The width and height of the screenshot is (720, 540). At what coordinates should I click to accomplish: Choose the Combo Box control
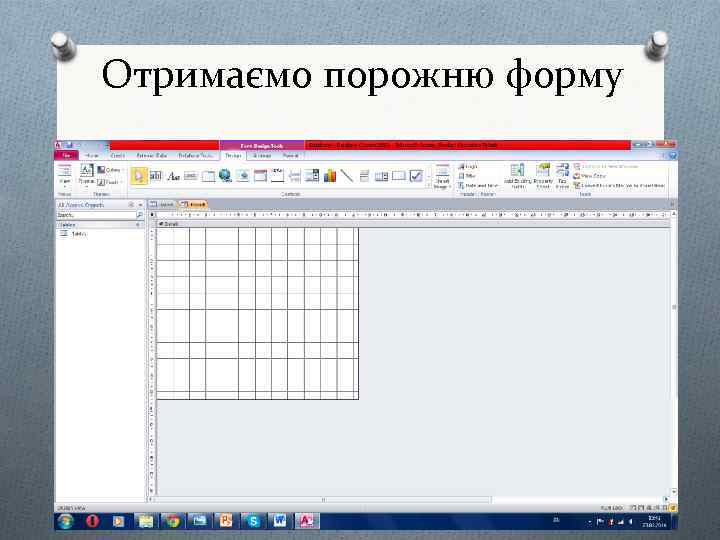[x=312, y=176]
